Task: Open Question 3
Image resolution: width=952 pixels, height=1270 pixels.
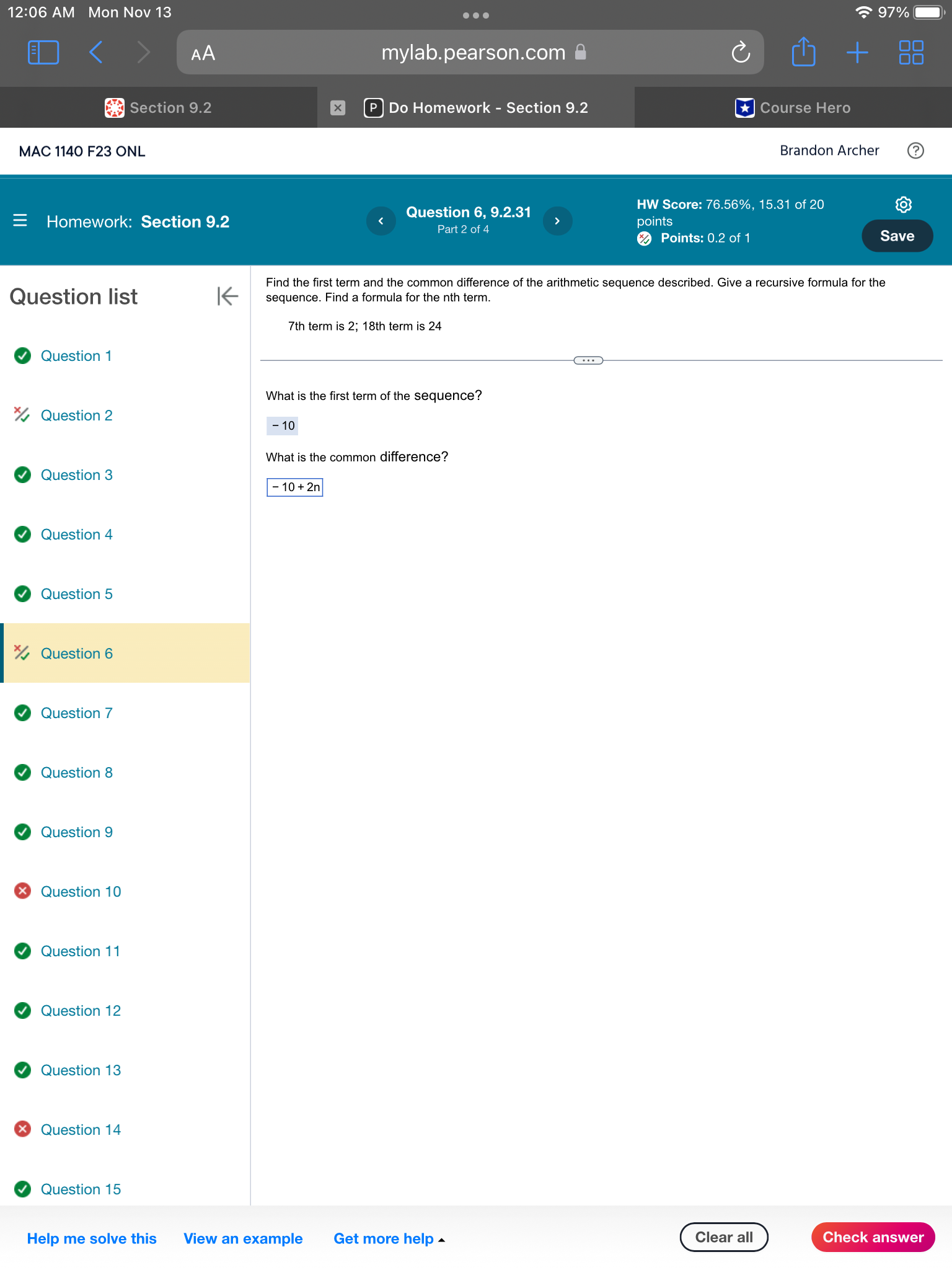Action: point(77,475)
